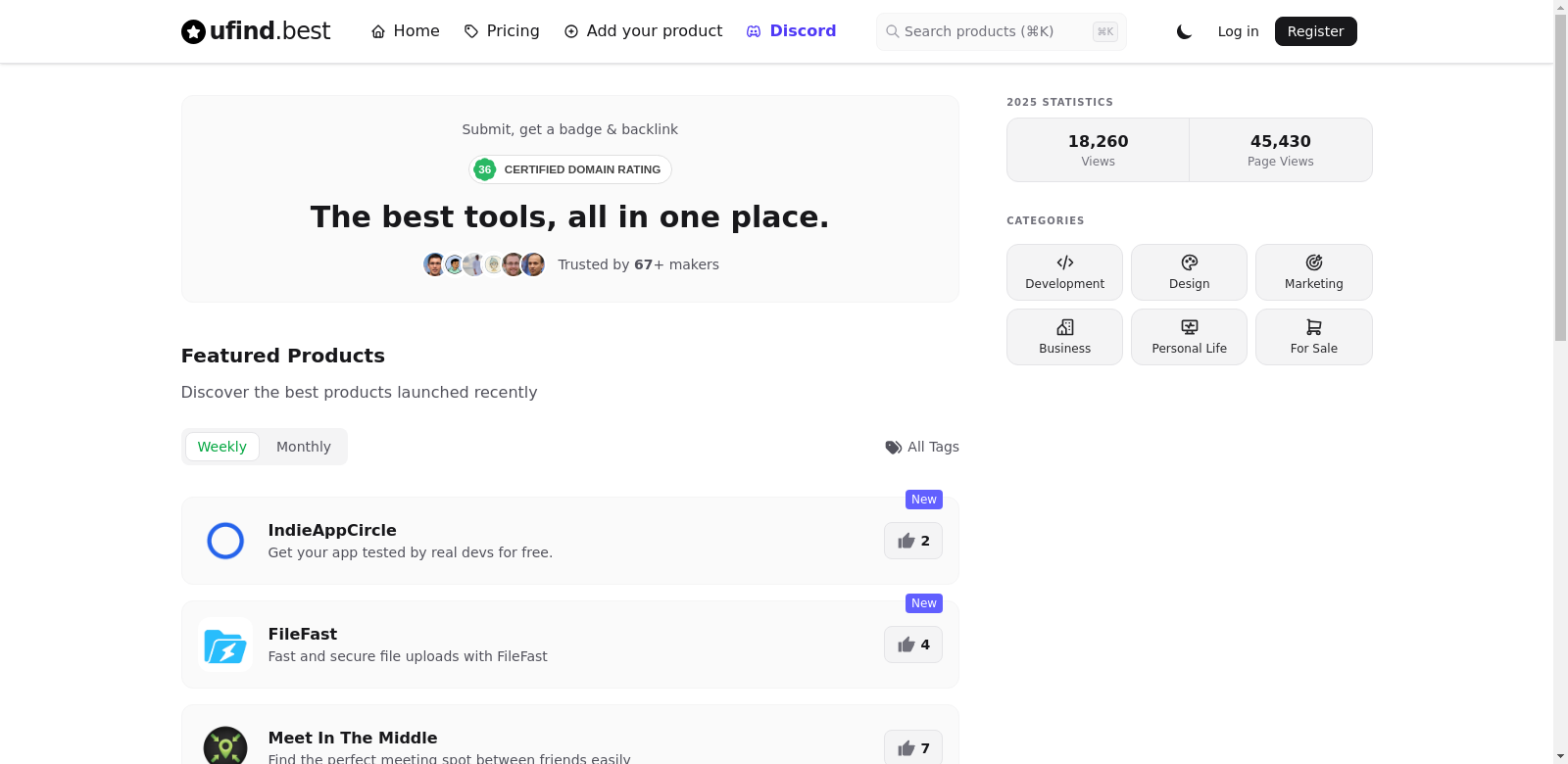Follow the Discord link
Screen dimensions: 1568x764
[x=791, y=31]
